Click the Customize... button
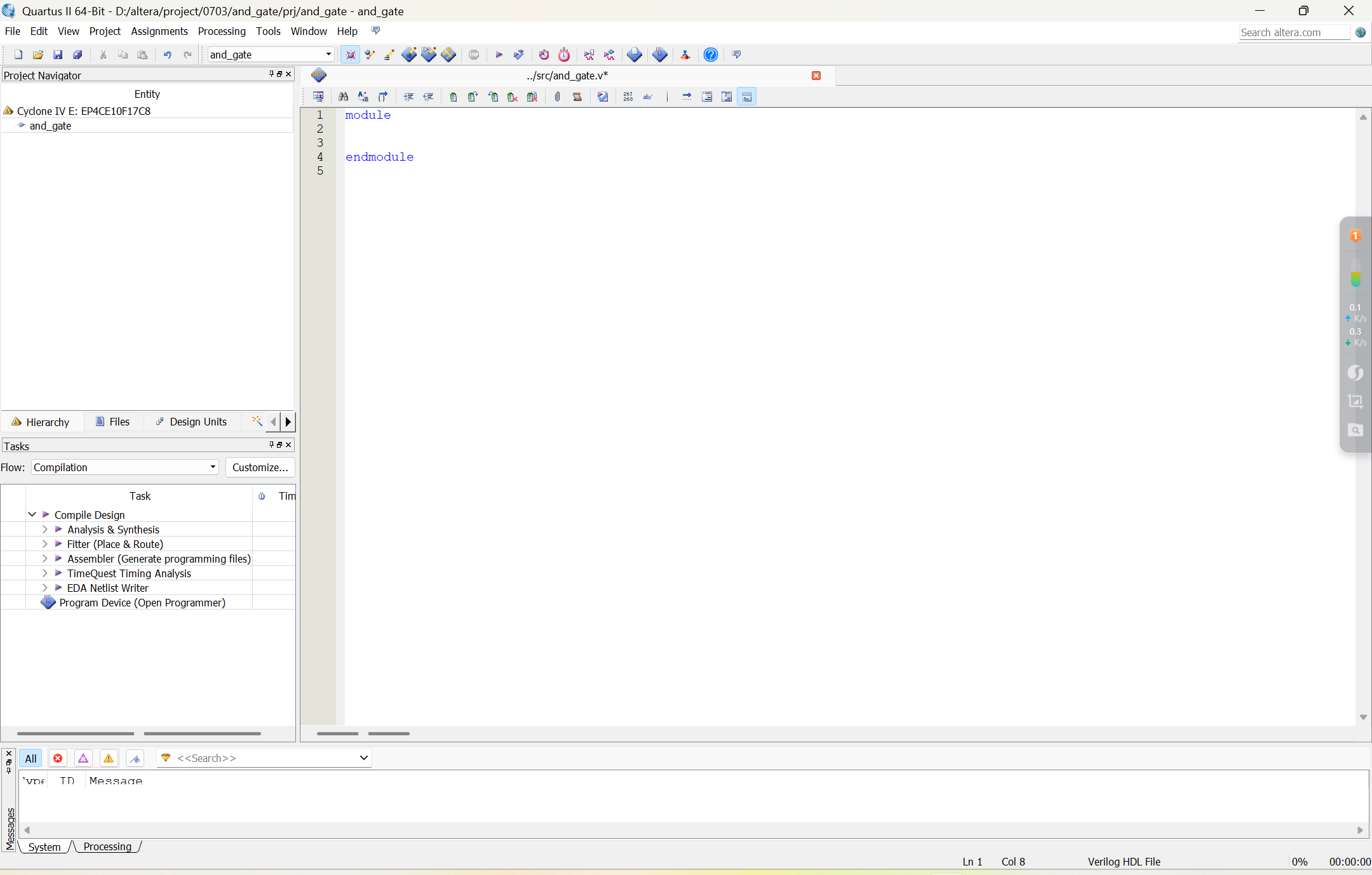Screen dimensions: 1372x875 coord(260,467)
